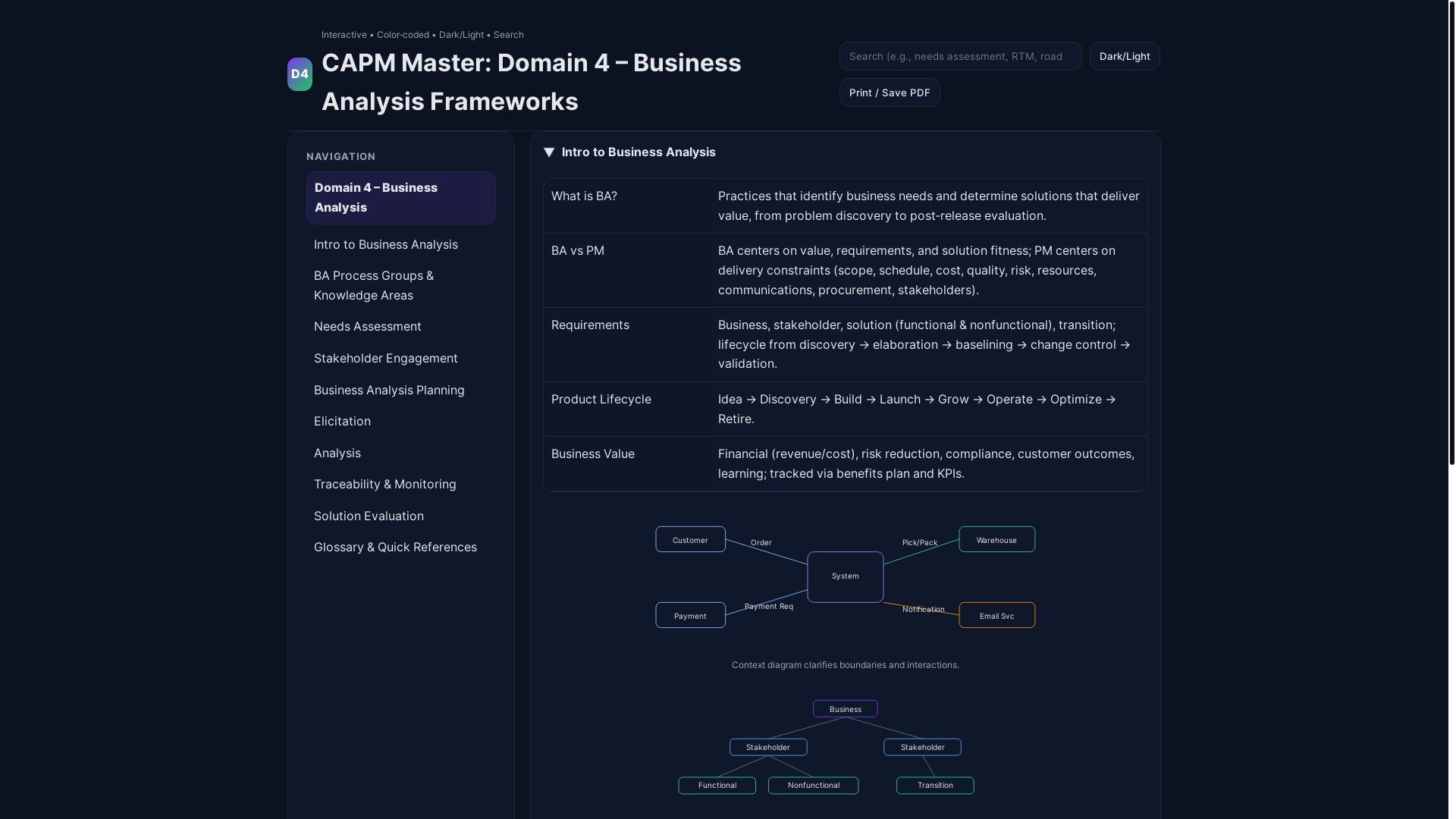
Task: Click the Print / Save PDF button
Action: coord(890,93)
